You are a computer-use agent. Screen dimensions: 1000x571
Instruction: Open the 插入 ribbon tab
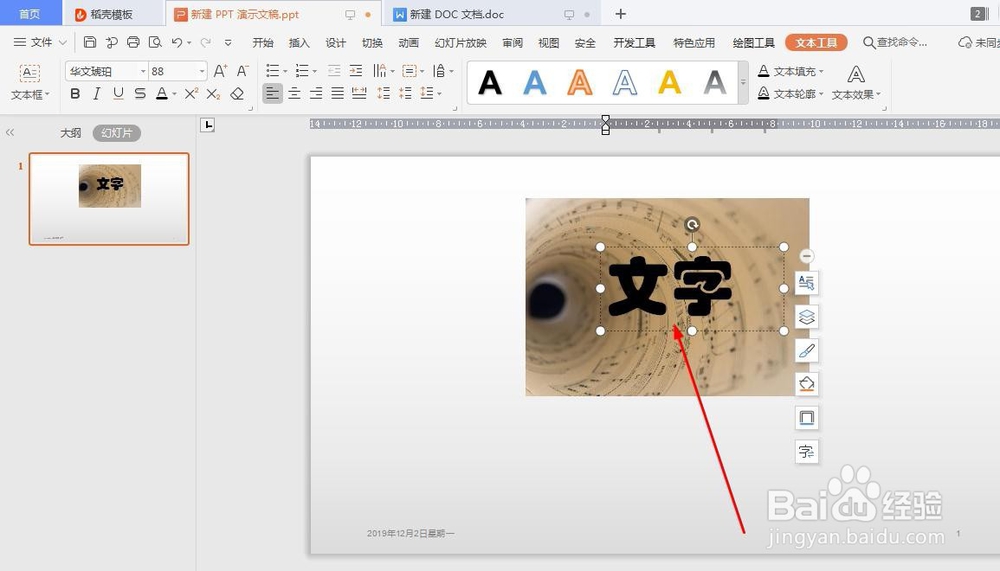click(299, 43)
